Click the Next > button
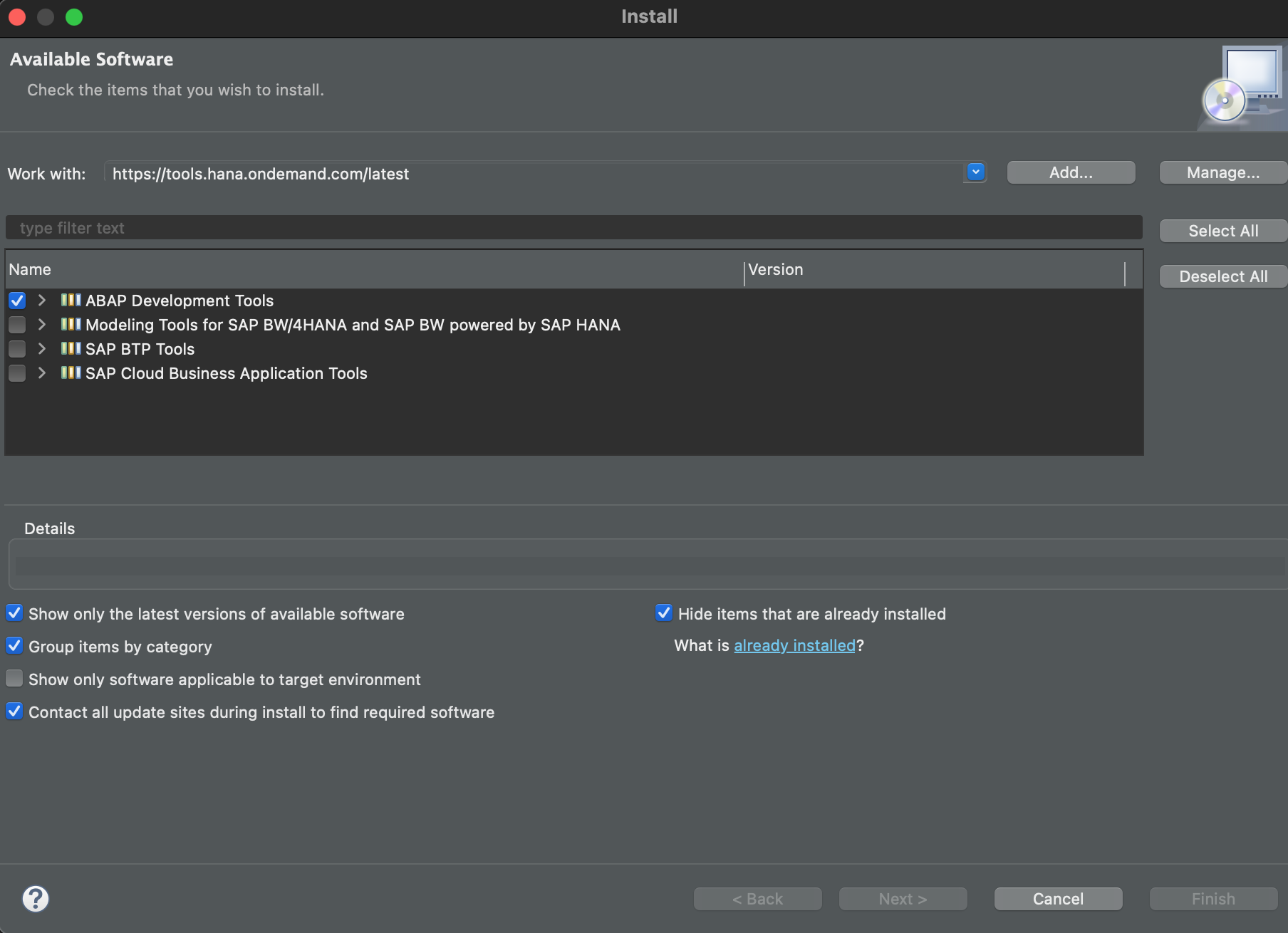Screen dimensions: 1288x933 tap(903, 899)
